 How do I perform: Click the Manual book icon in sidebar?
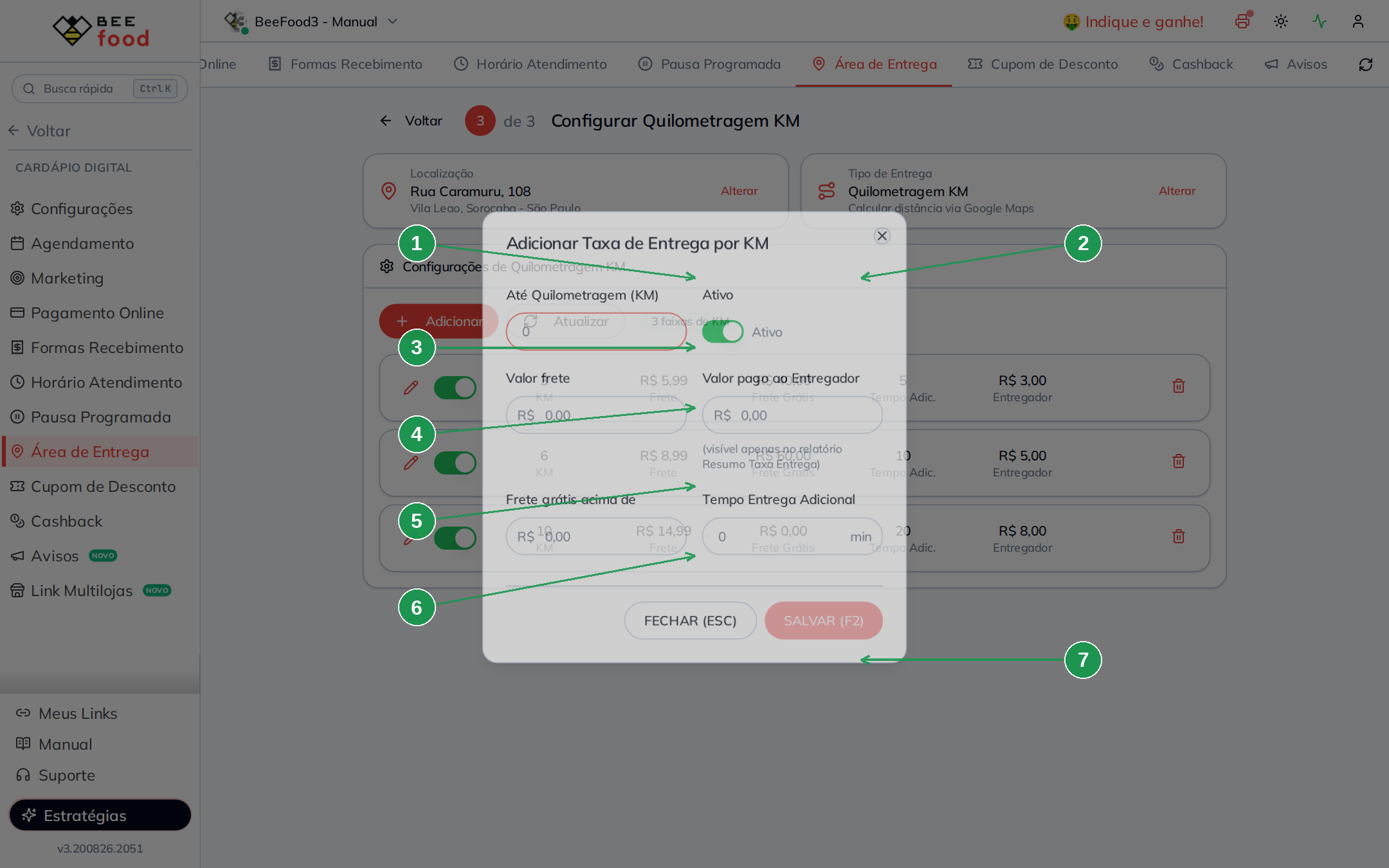pos(23,744)
